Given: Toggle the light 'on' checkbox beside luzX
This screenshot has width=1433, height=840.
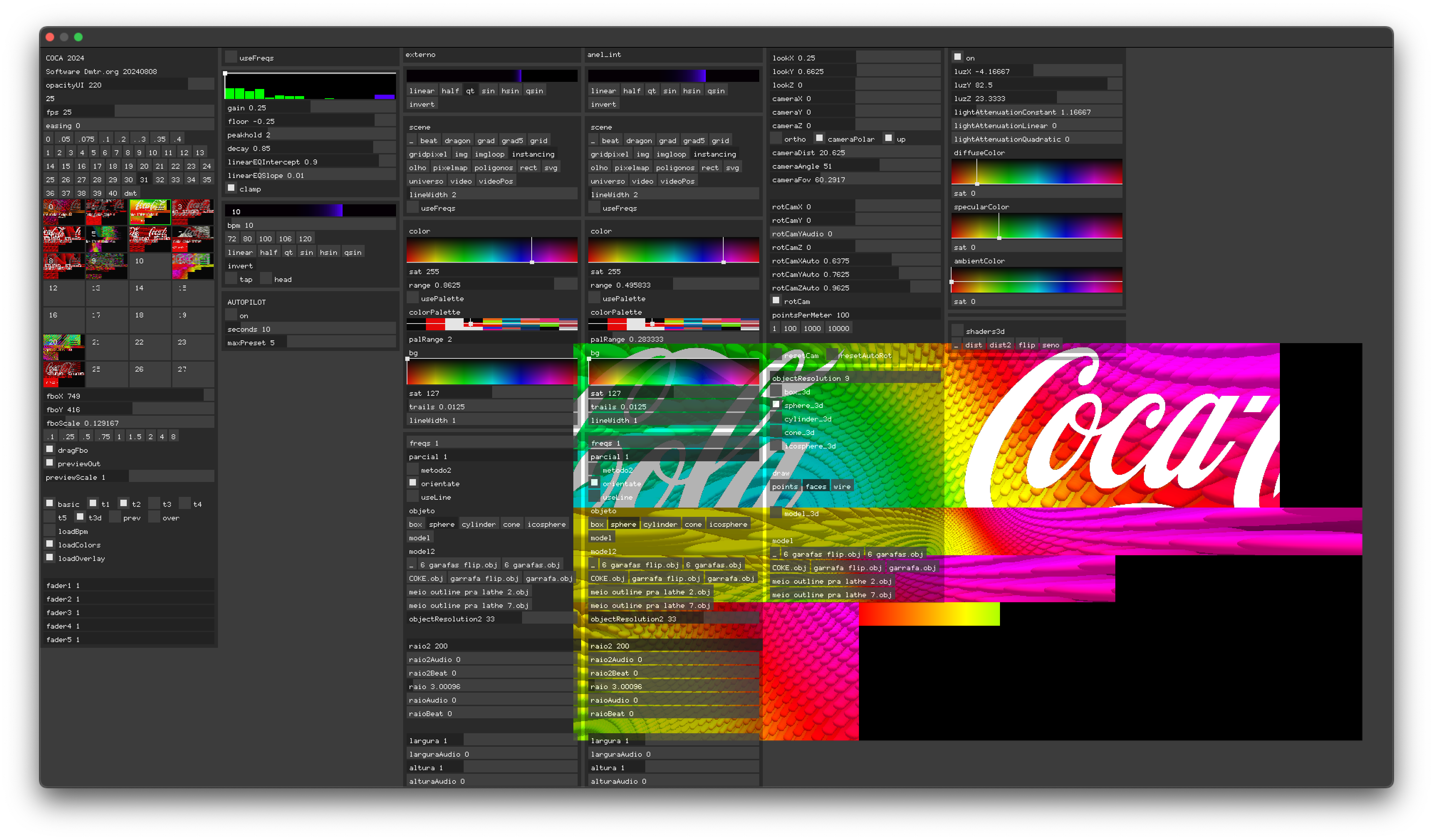Looking at the screenshot, I should point(958,57).
